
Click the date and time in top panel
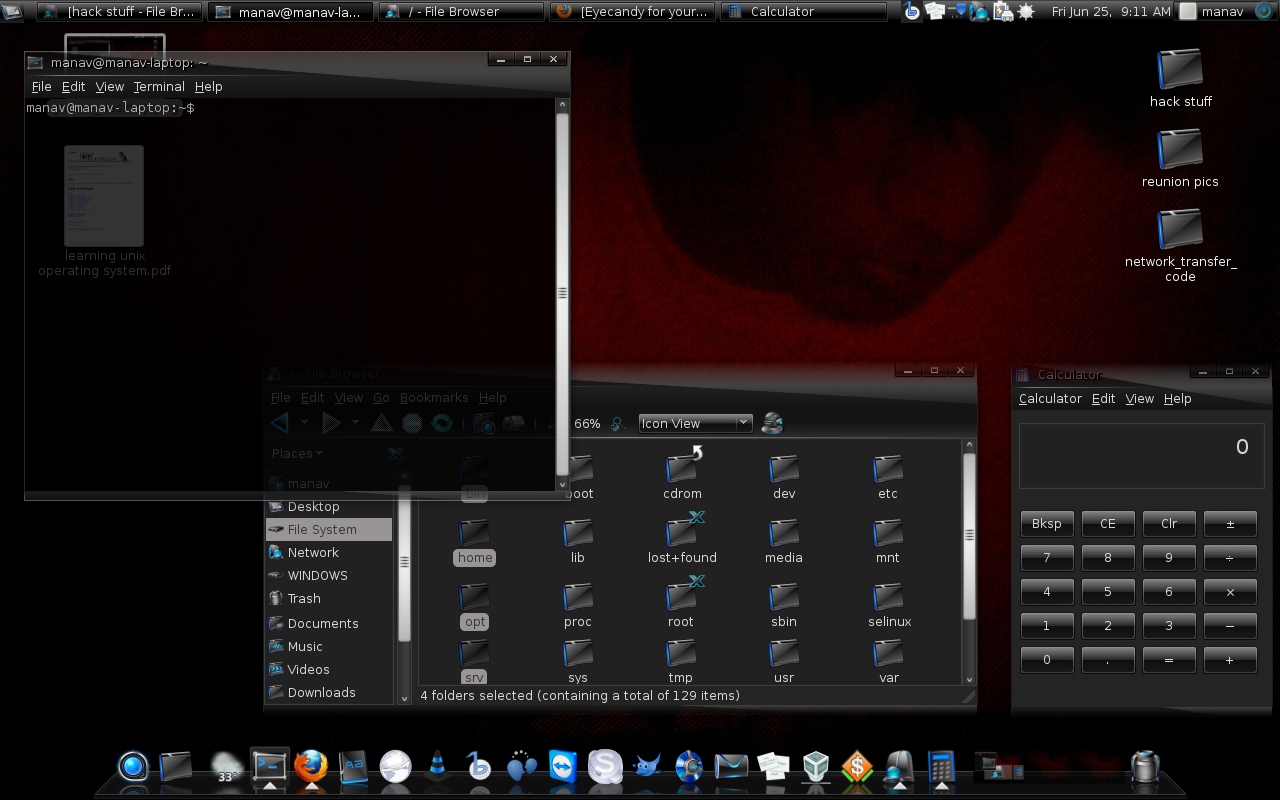click(1111, 12)
